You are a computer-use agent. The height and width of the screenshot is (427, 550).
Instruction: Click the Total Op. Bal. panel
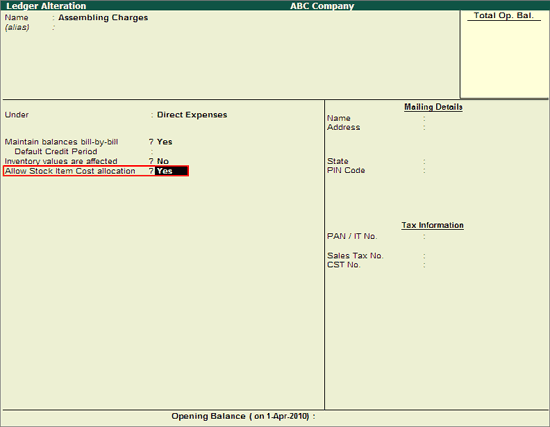504,54
